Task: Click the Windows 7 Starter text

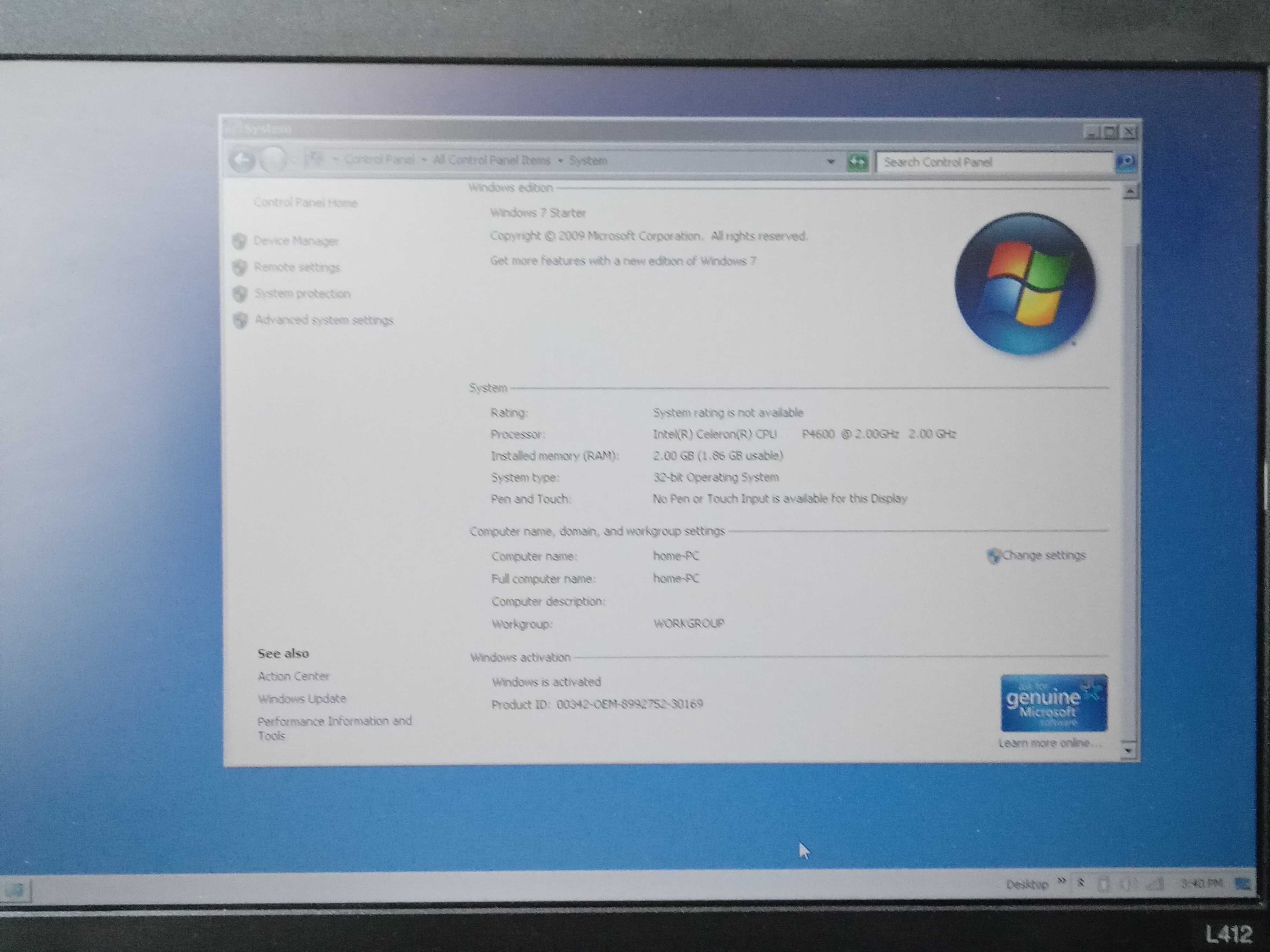Action: pyautogui.click(x=537, y=213)
